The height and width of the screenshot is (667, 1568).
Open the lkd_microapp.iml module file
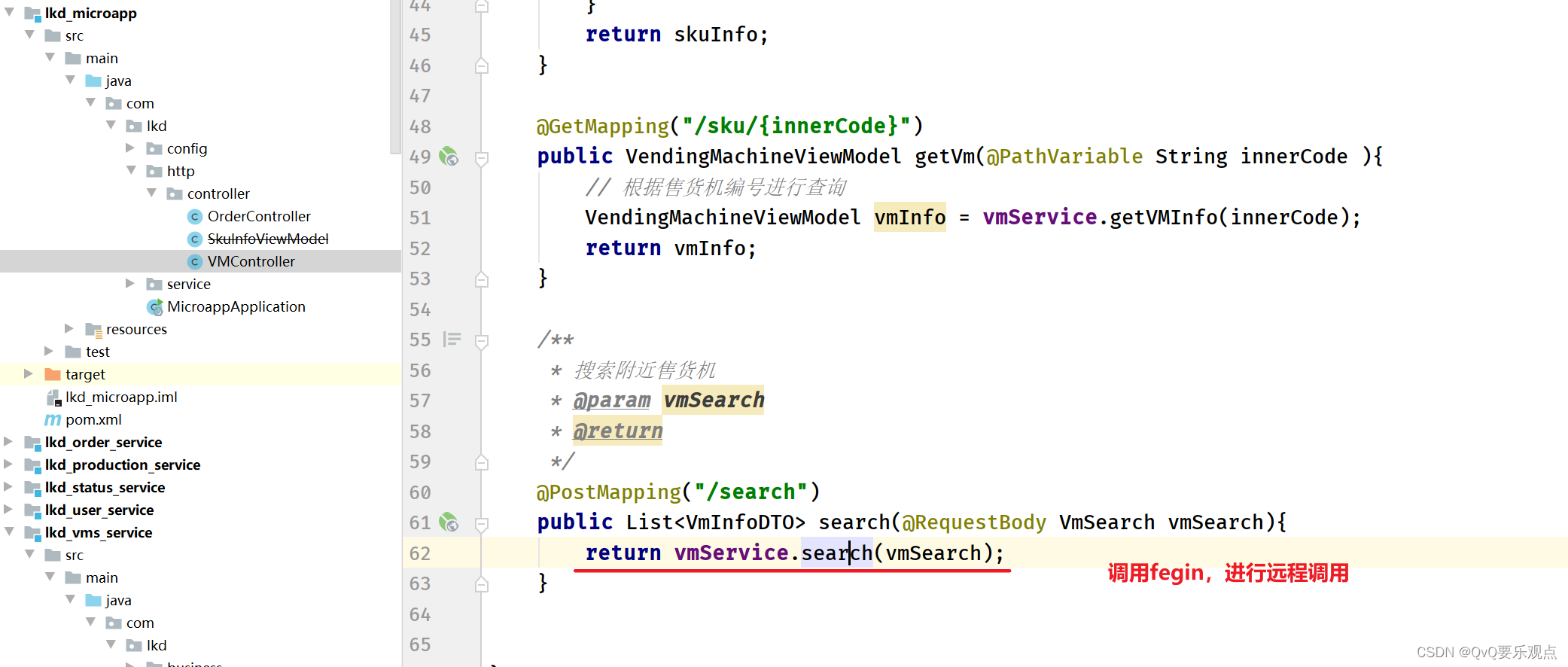pos(121,397)
